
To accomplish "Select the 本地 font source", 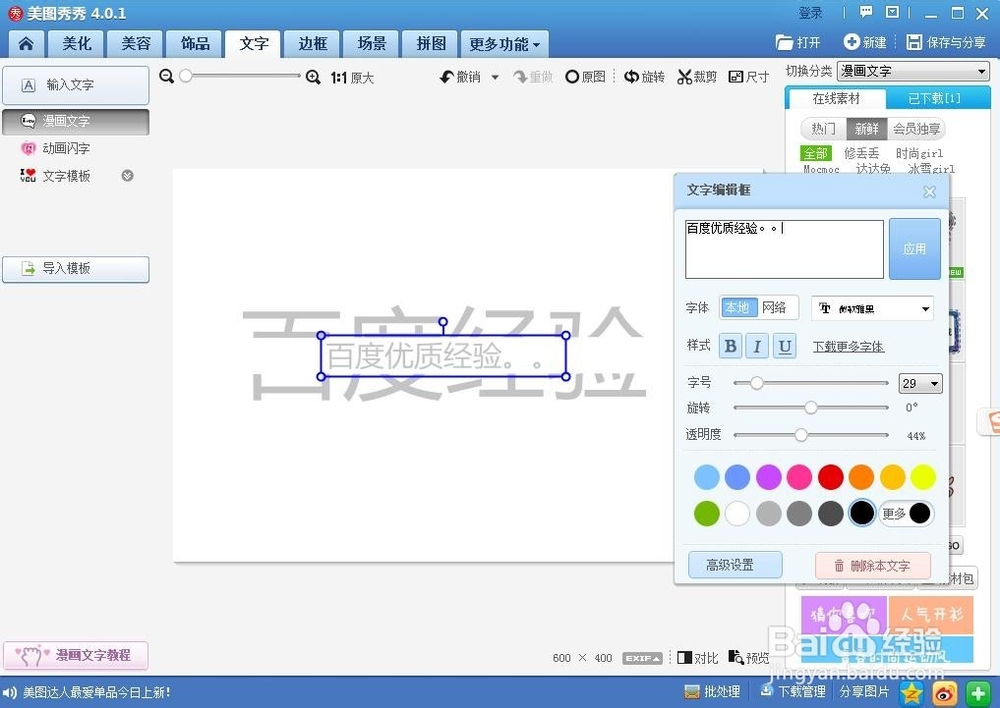I will click(739, 307).
